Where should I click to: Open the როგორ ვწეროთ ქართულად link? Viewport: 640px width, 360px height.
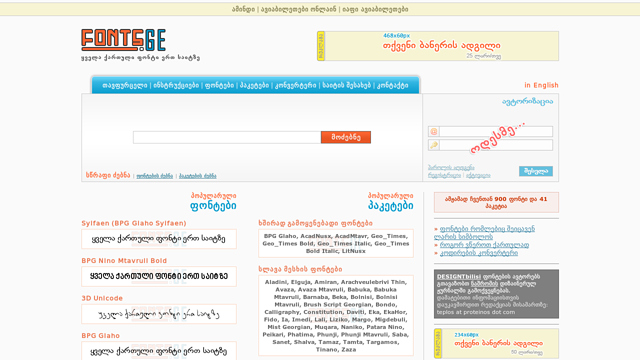click(484, 245)
